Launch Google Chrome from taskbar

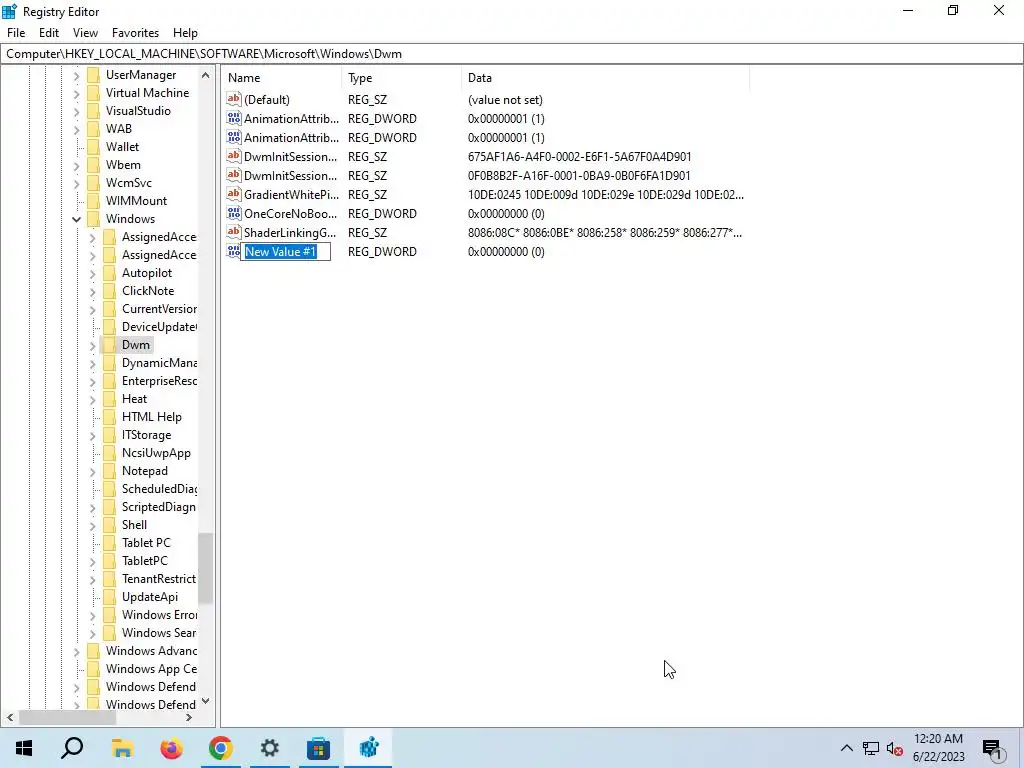click(x=220, y=748)
